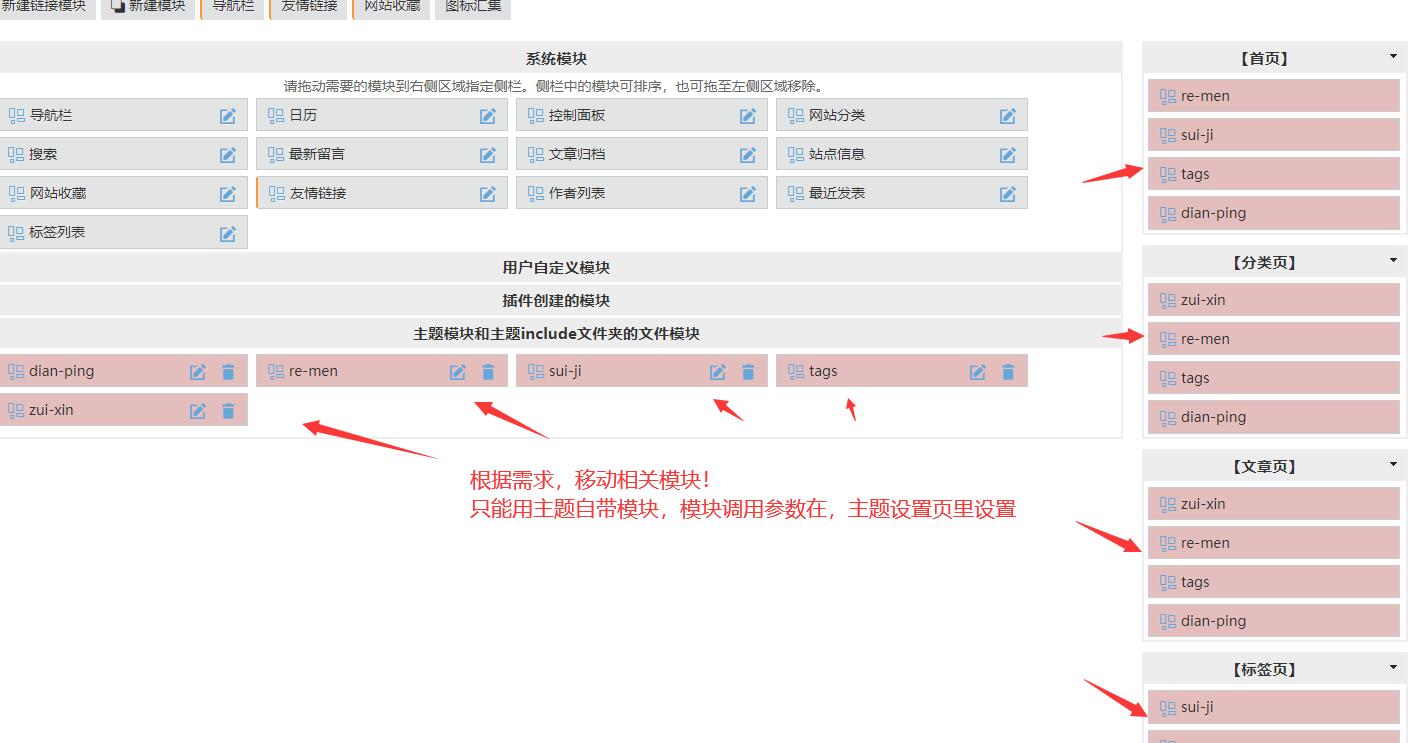Edit the 友情链接 module
The width and height of the screenshot is (1411, 743).
(x=488, y=194)
